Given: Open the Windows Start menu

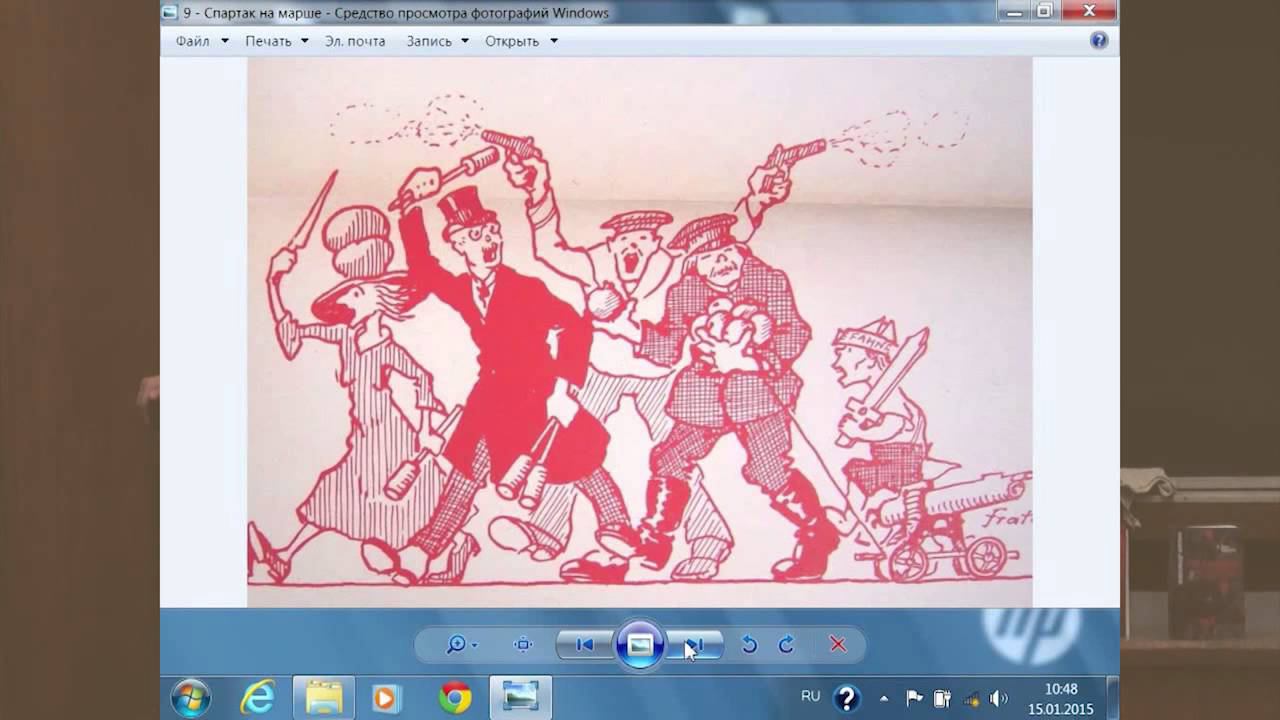Looking at the screenshot, I should pos(190,697).
